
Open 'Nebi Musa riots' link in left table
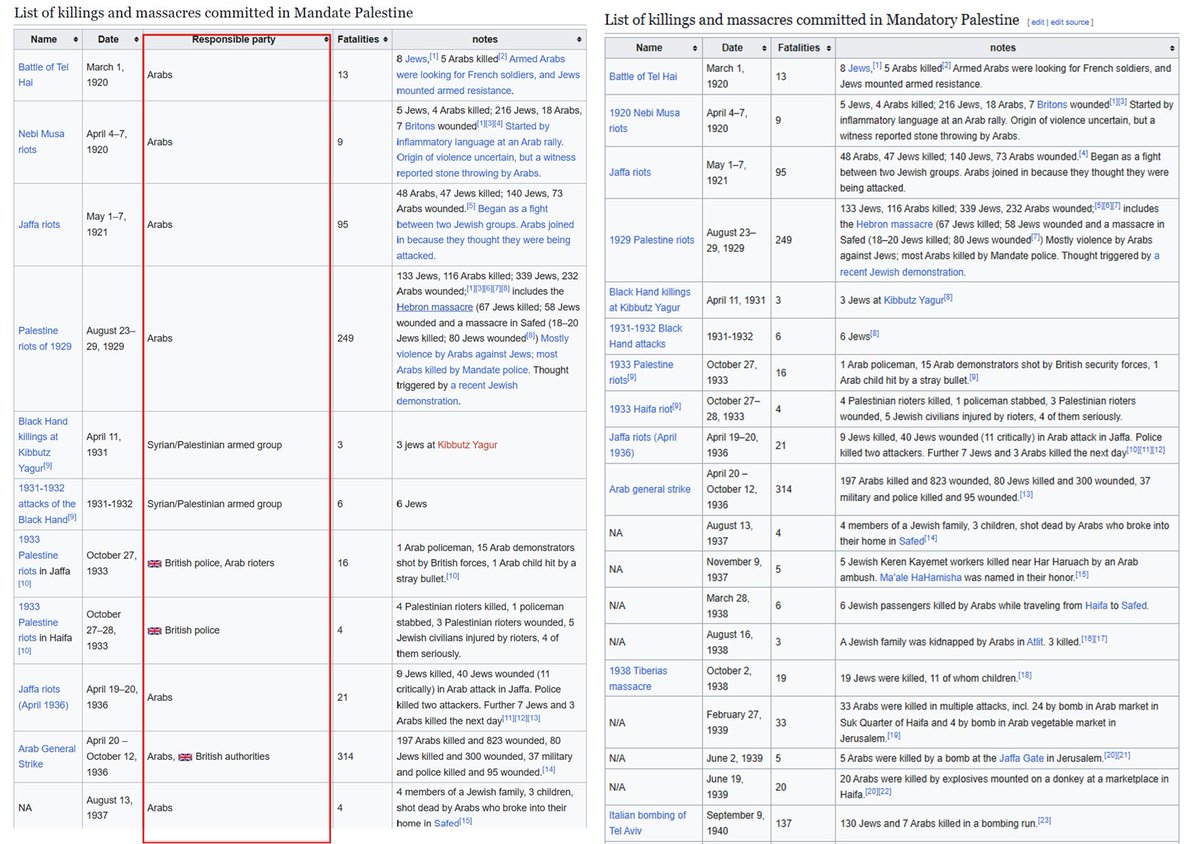(40, 140)
